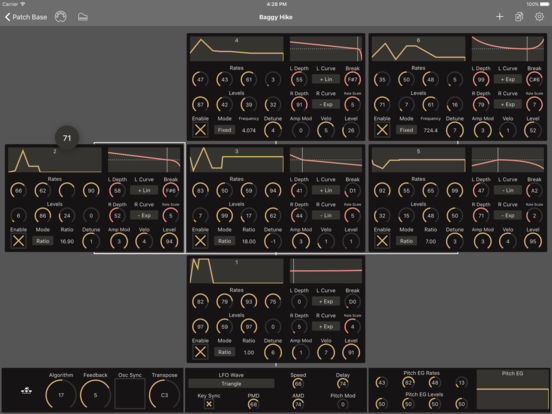Toggle the Osc Sync box
The height and width of the screenshot is (414, 552).
tap(130, 394)
